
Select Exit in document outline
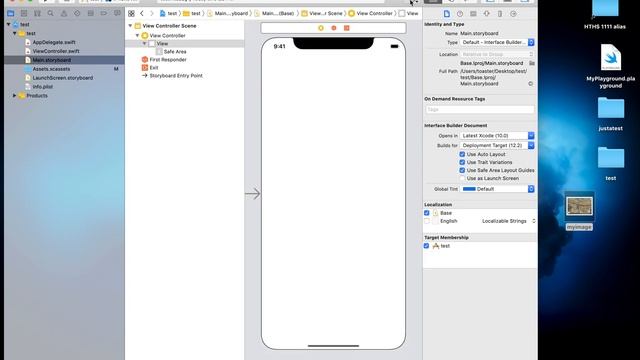point(154,68)
